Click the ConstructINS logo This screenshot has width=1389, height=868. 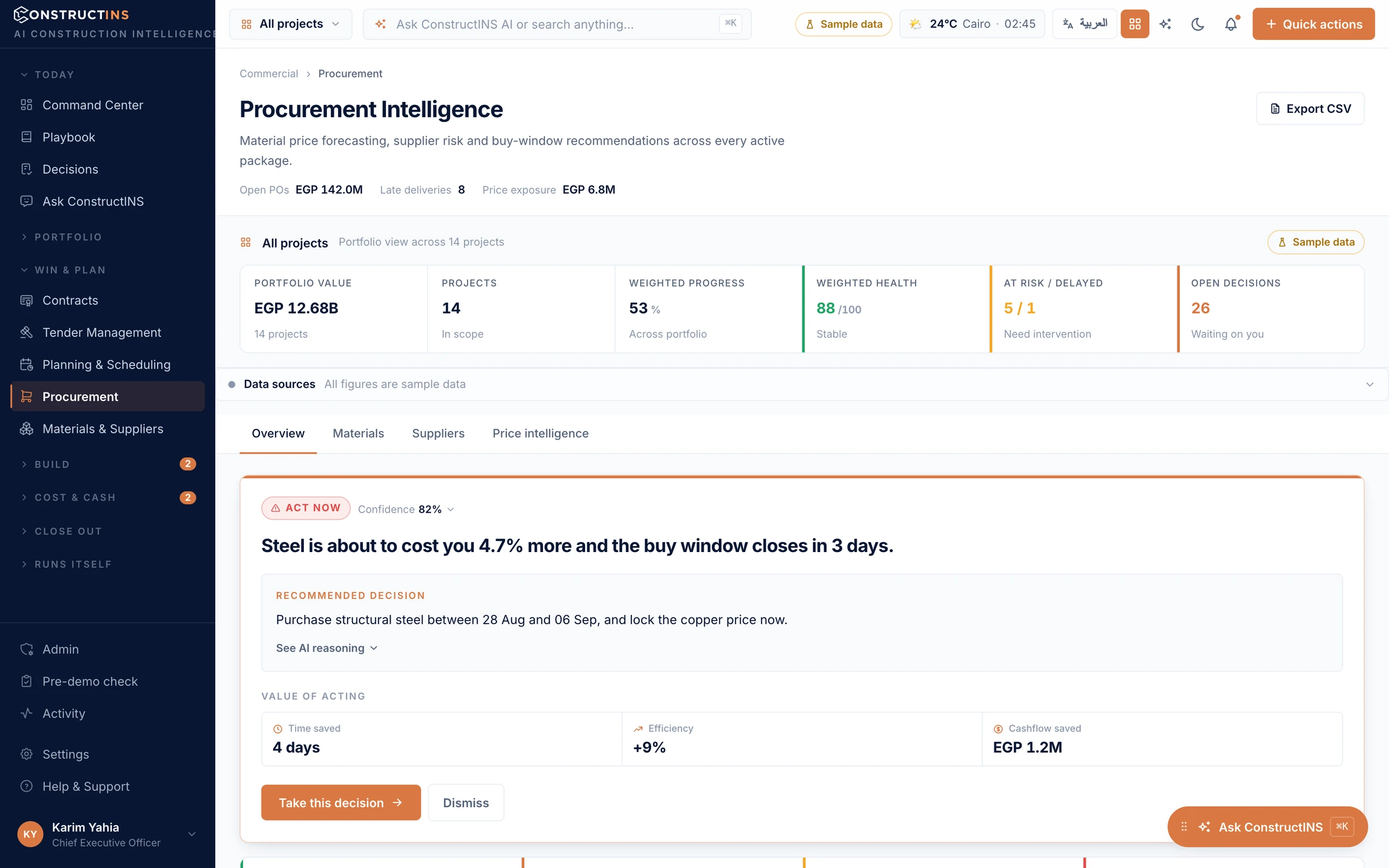[x=71, y=14]
